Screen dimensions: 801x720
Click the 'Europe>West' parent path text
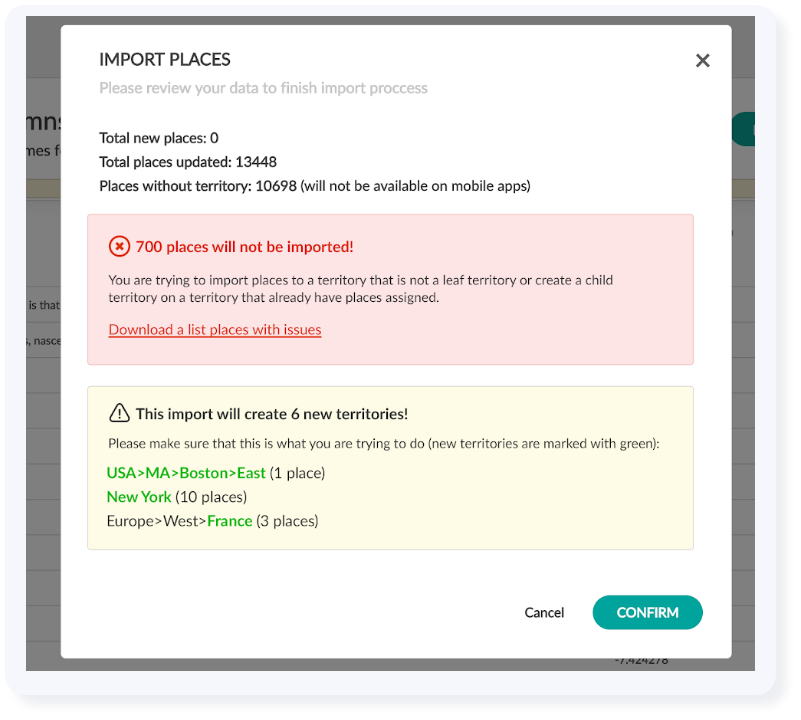click(156, 521)
